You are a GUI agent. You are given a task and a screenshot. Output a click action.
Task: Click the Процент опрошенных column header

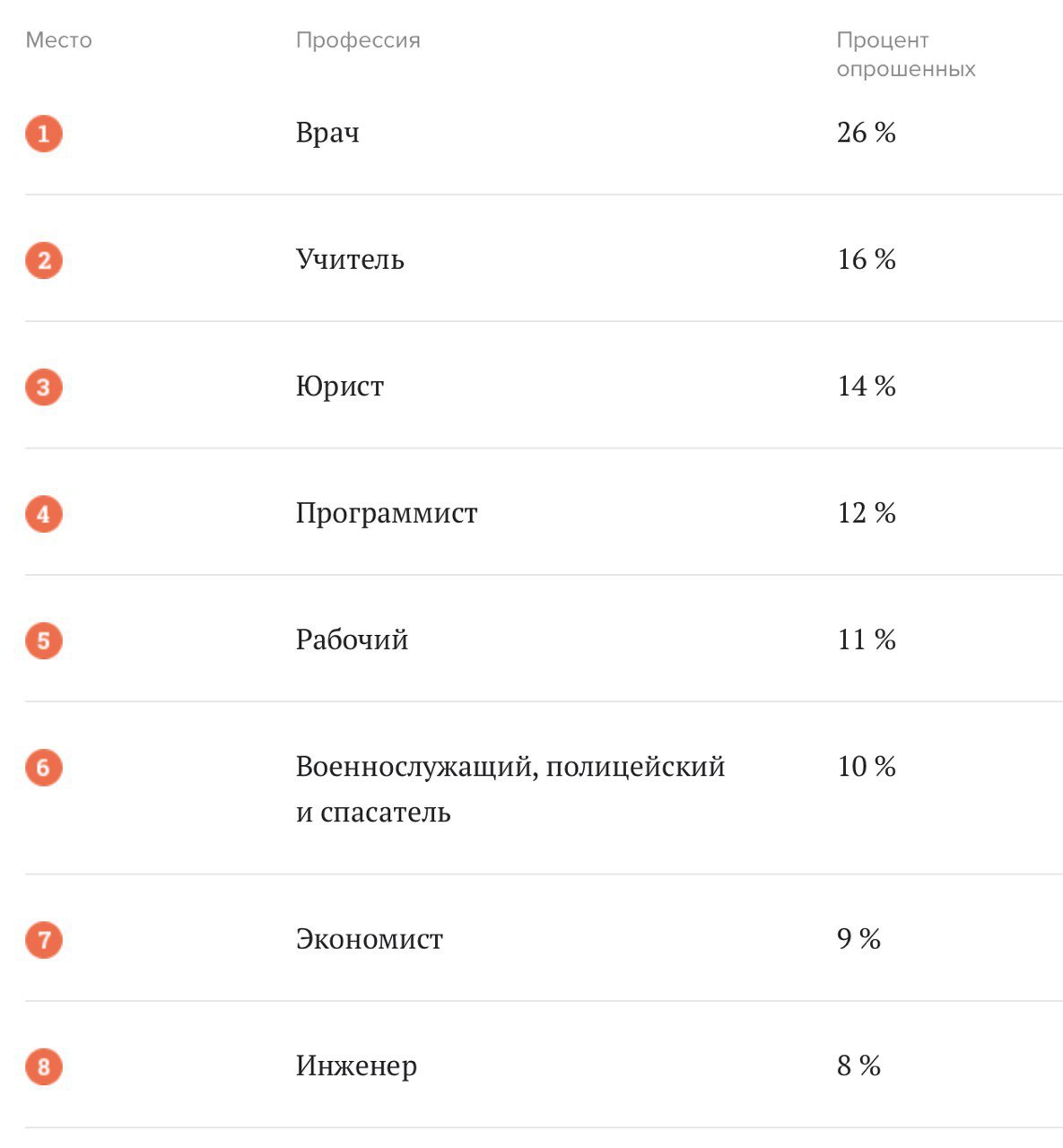coord(905,55)
